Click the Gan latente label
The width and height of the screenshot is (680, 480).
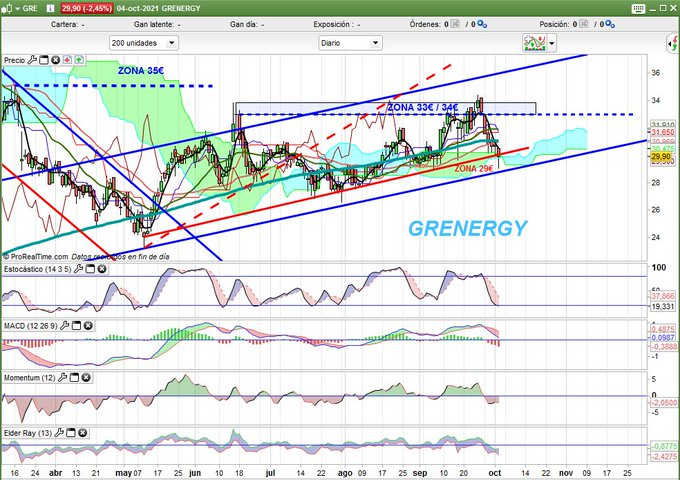pos(154,25)
